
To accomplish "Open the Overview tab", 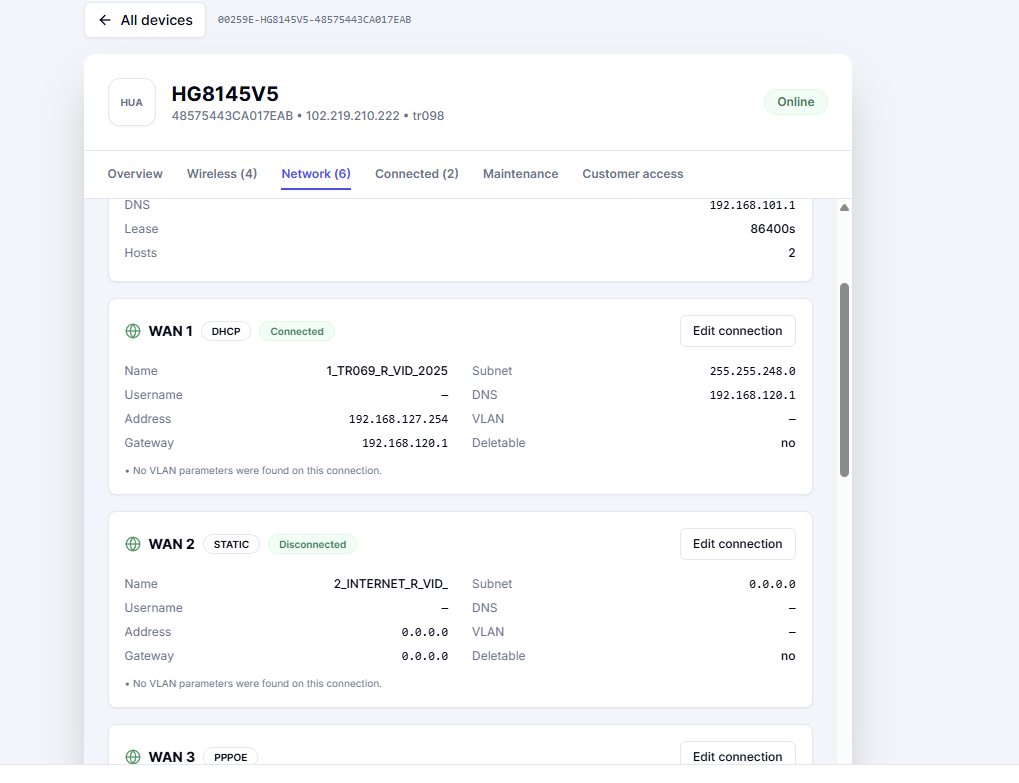I will pyautogui.click(x=135, y=174).
